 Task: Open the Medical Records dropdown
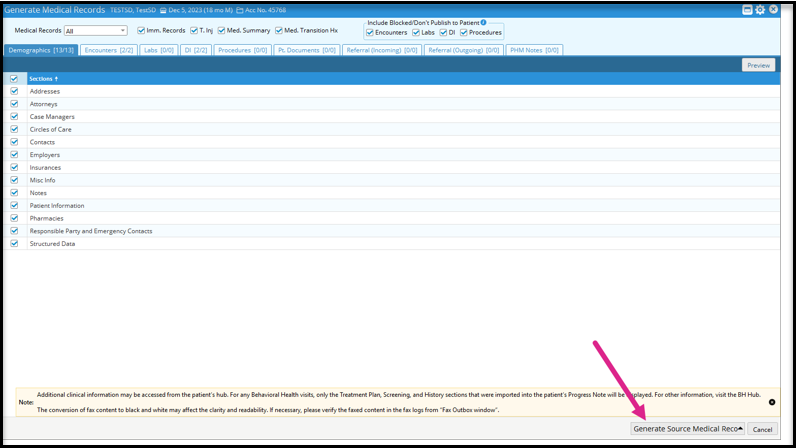point(95,31)
